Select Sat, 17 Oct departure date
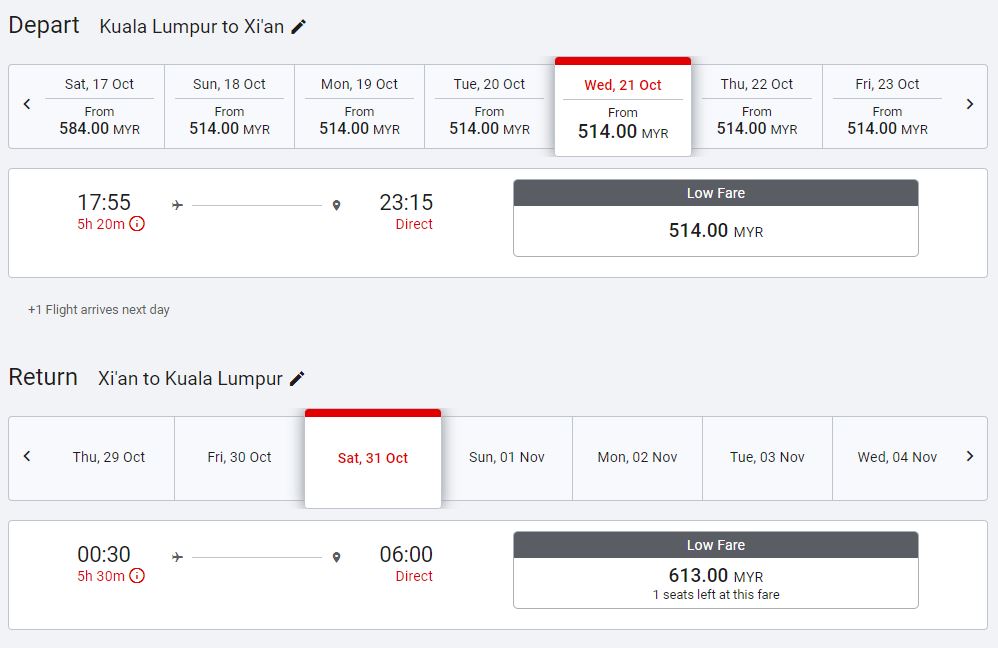The width and height of the screenshot is (998, 648). (x=99, y=106)
